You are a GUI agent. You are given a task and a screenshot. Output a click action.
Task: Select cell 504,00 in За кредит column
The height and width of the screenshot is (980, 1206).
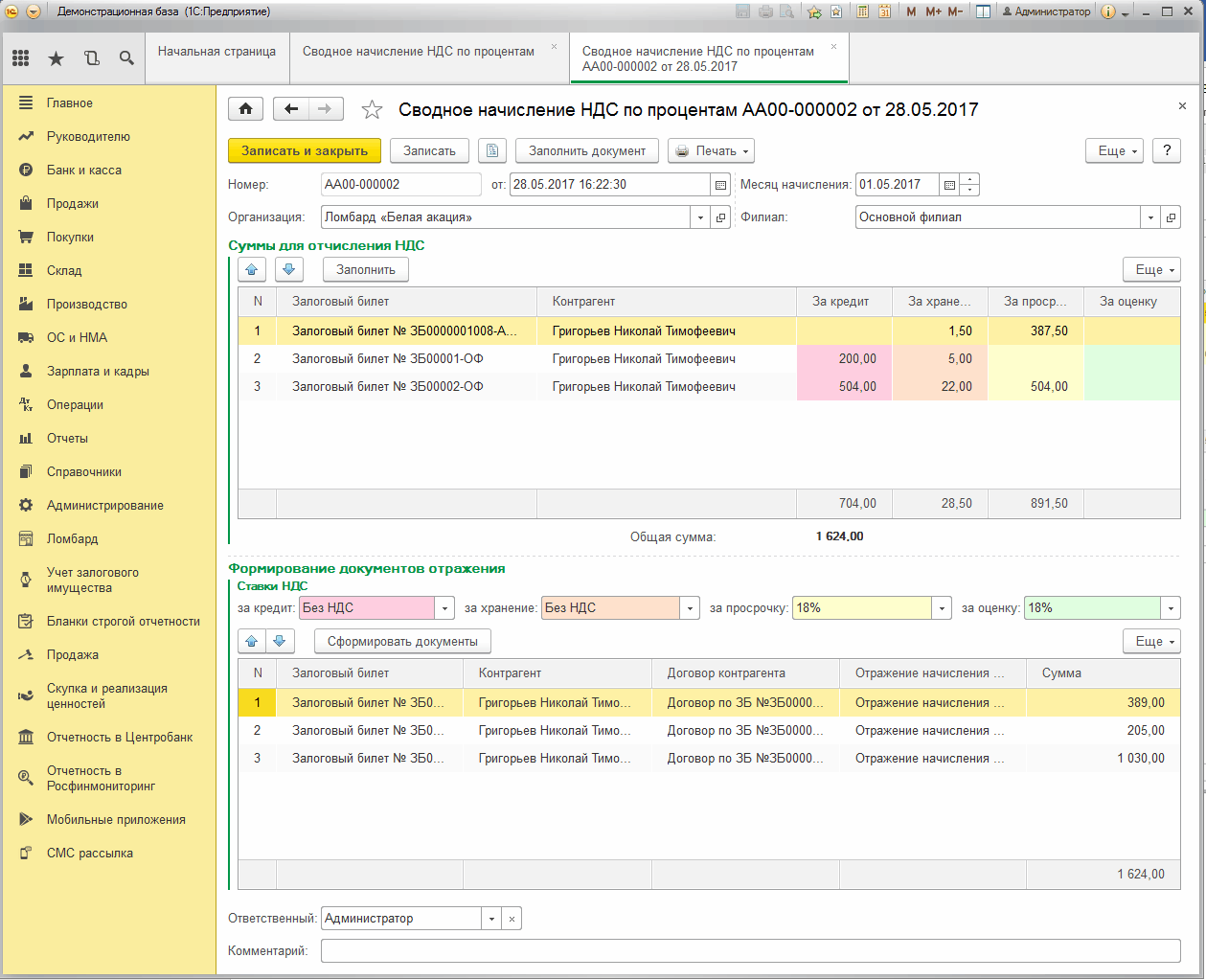844,387
